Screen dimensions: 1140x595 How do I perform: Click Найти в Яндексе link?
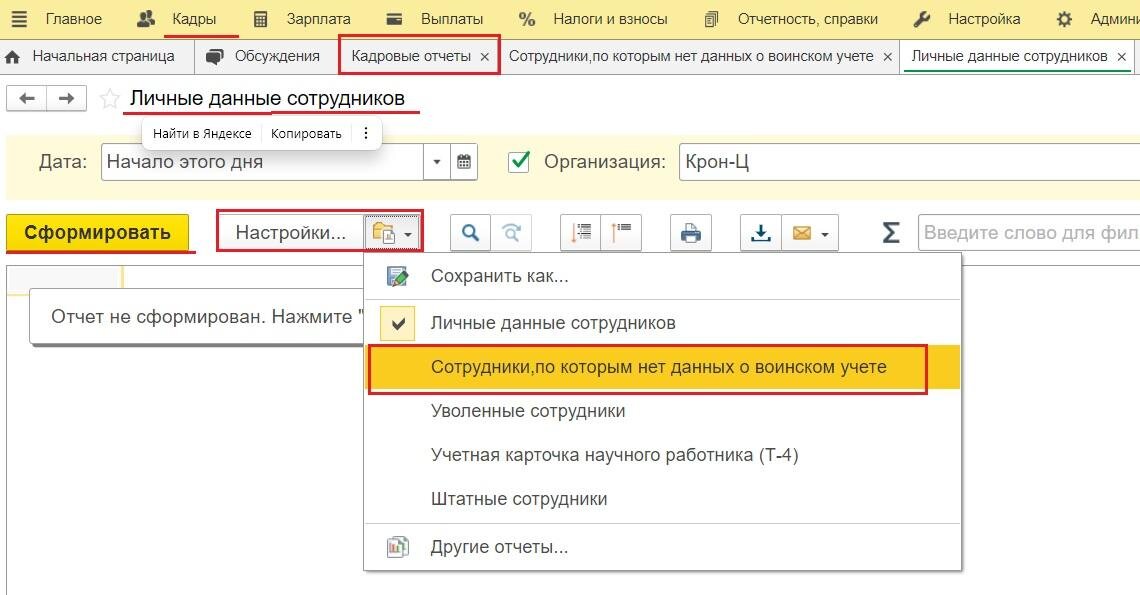click(x=200, y=132)
